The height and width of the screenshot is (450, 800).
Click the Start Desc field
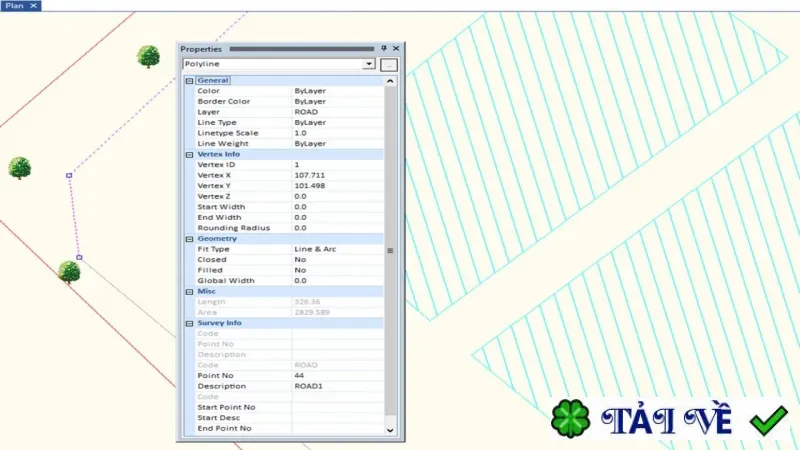[338, 418]
